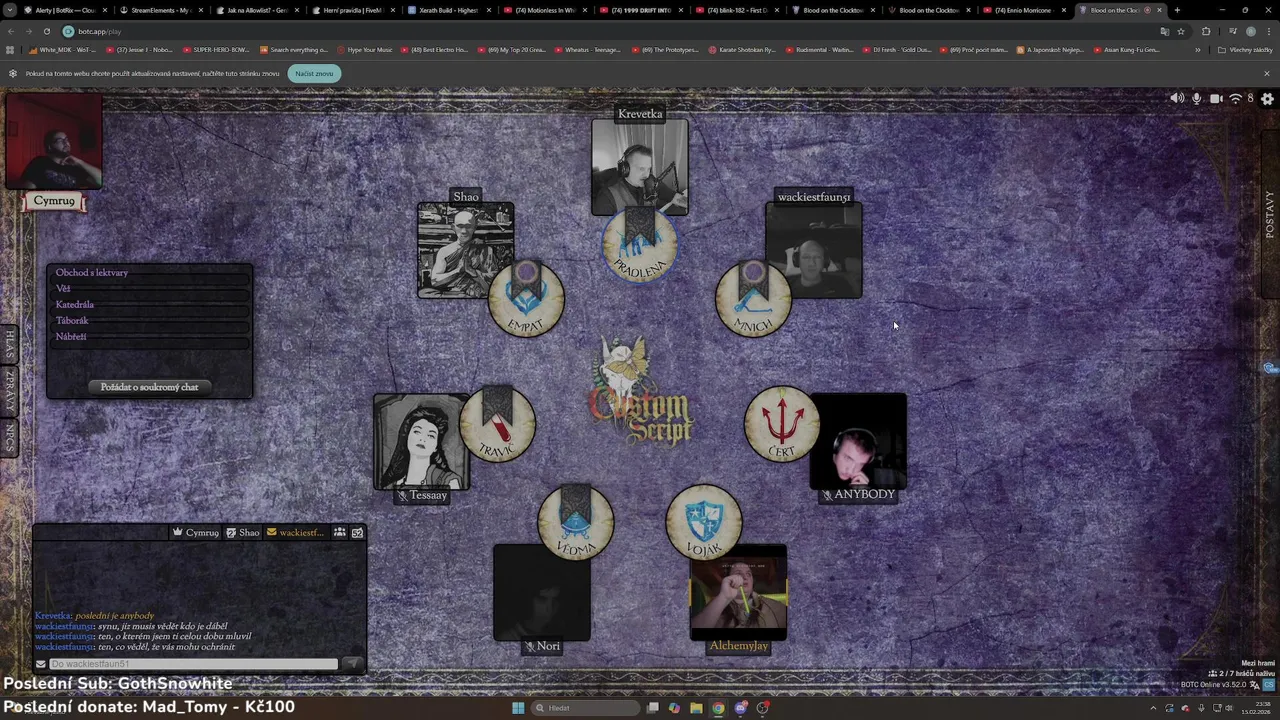Focus the 'Do wackiestfaun51' message field
Screen dimensions: 1280x720
[x=193, y=664]
